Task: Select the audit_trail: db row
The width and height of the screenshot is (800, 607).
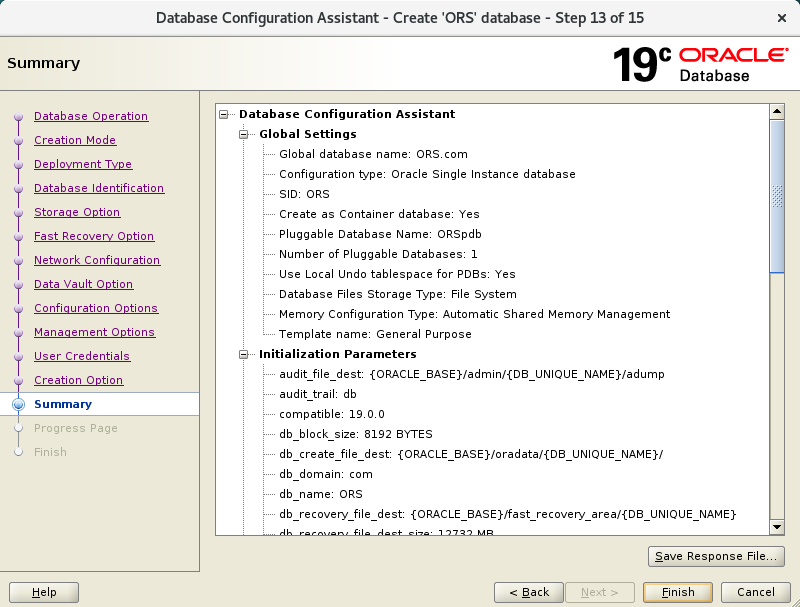Action: pyautogui.click(x=317, y=394)
